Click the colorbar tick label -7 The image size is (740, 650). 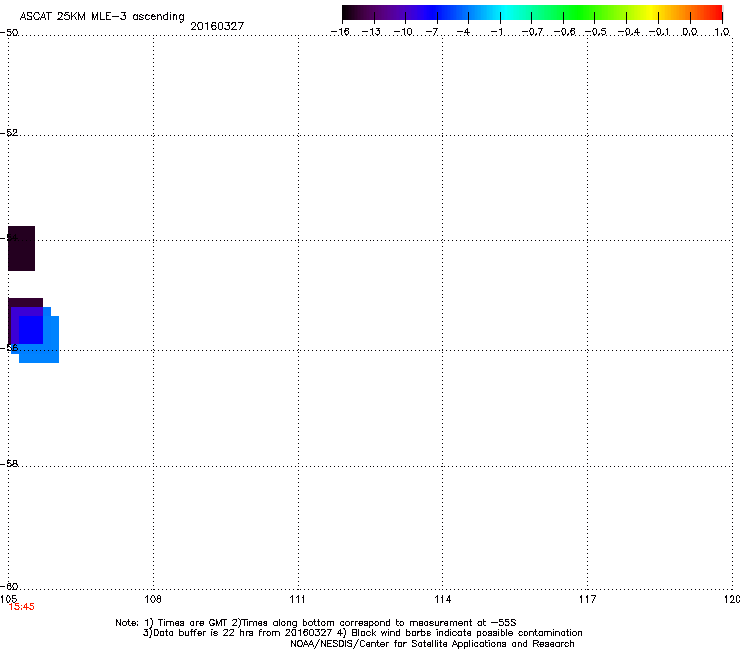pyautogui.click(x=432, y=32)
